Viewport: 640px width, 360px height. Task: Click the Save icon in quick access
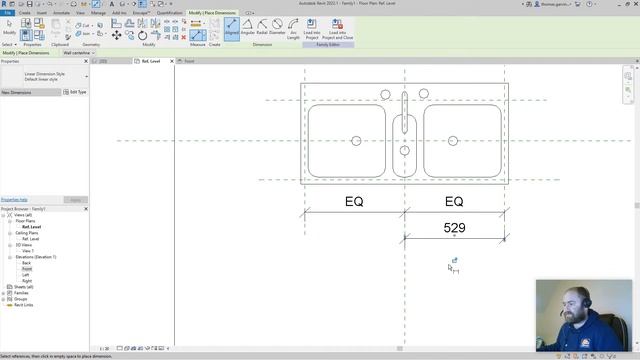point(29,4)
